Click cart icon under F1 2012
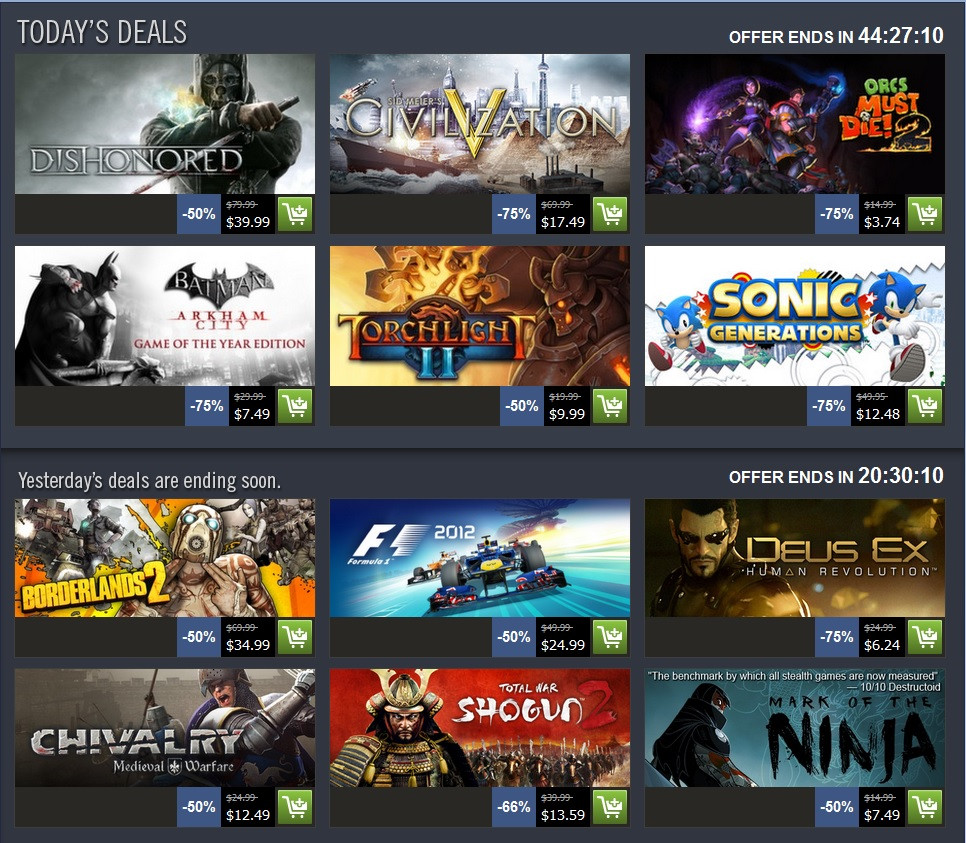Viewport: 966px width, 843px height. [x=610, y=637]
